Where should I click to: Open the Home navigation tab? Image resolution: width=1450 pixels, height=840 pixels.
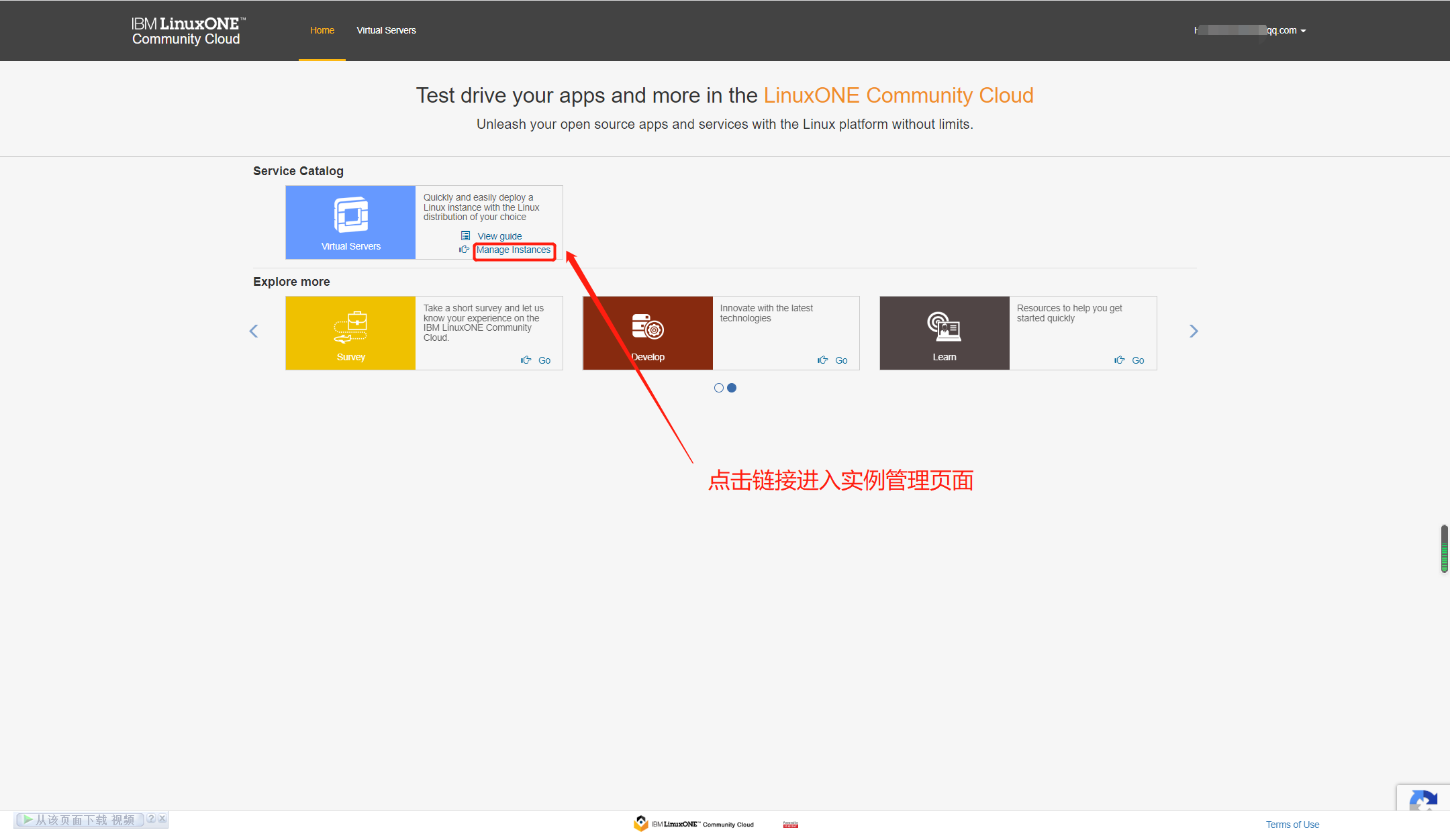pyautogui.click(x=322, y=30)
